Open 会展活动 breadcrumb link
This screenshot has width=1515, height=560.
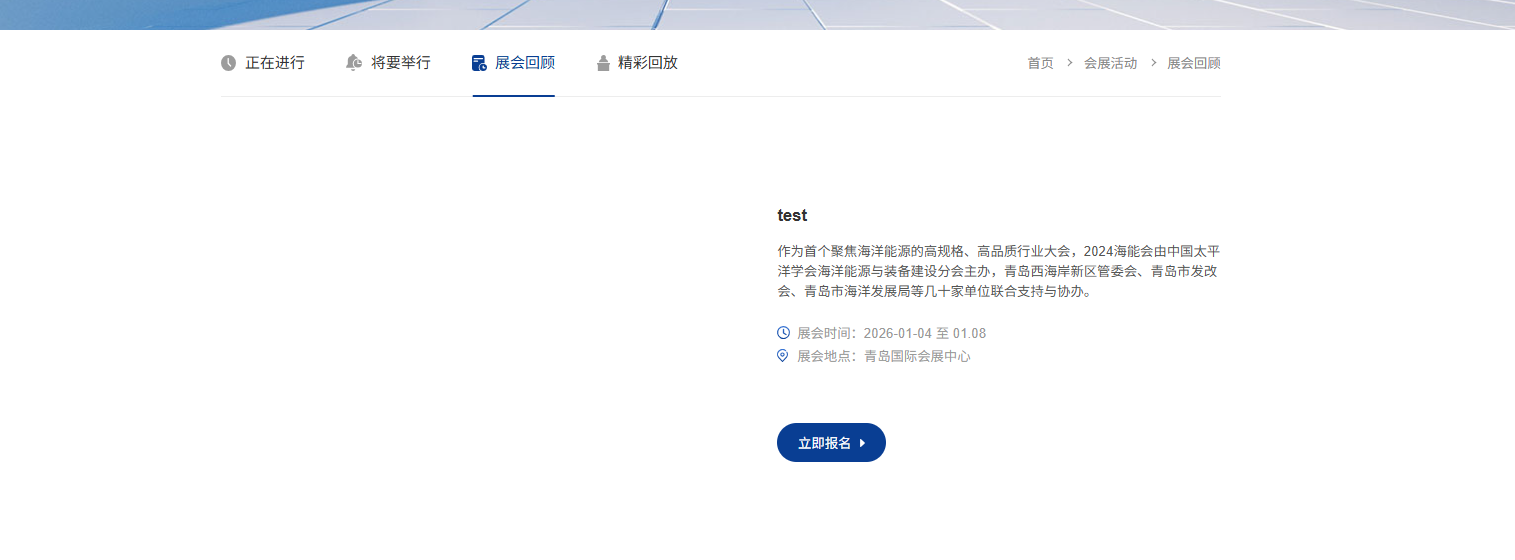click(x=1110, y=63)
